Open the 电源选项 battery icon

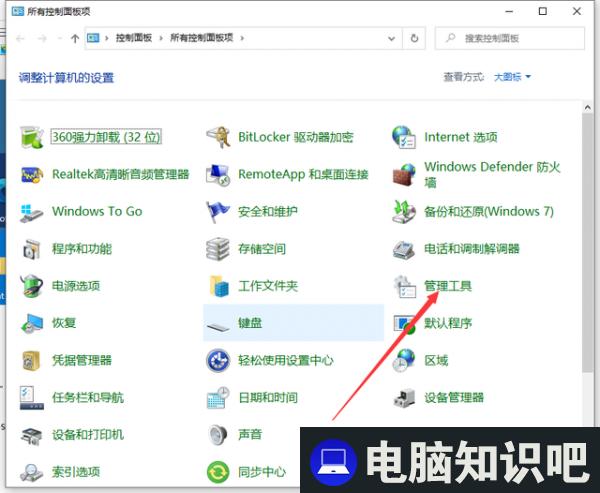coord(32,286)
